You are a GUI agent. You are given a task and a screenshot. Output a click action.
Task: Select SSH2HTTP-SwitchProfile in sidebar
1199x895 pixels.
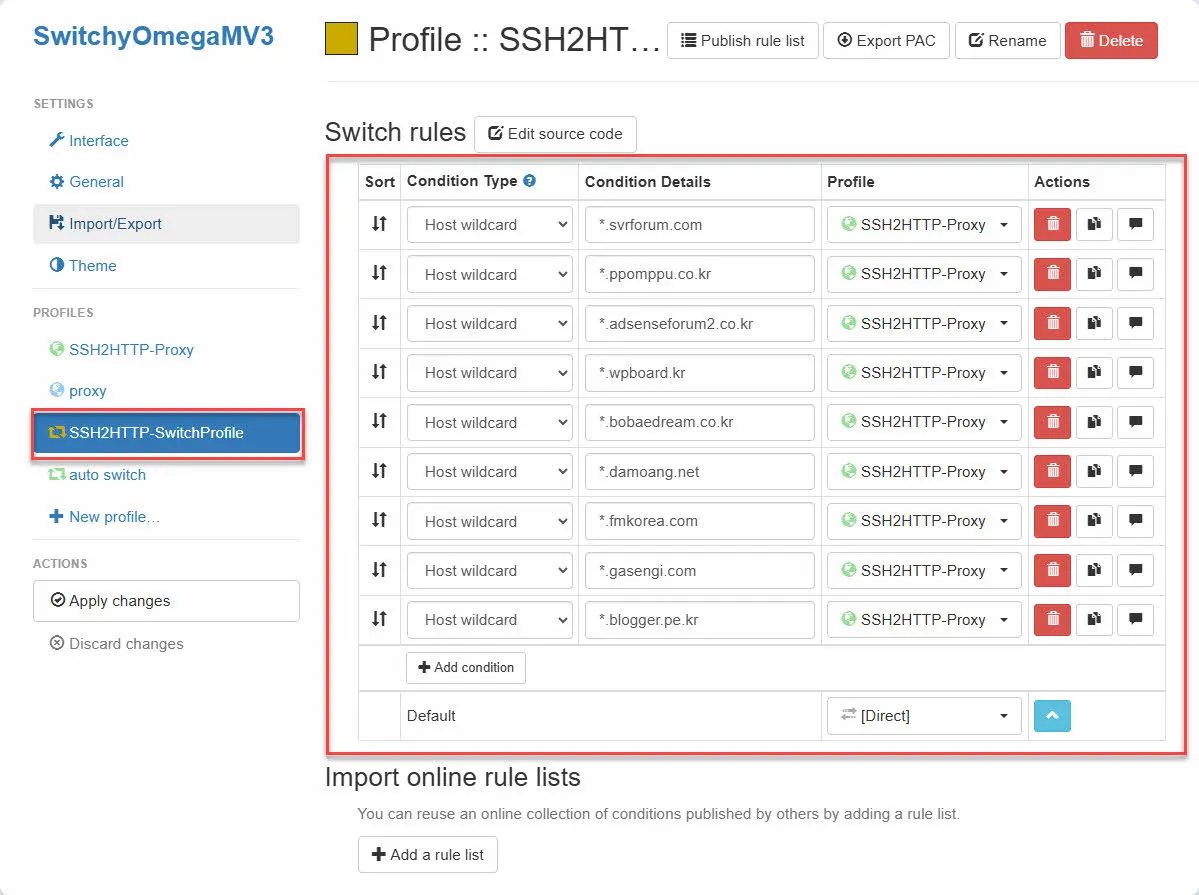point(167,433)
